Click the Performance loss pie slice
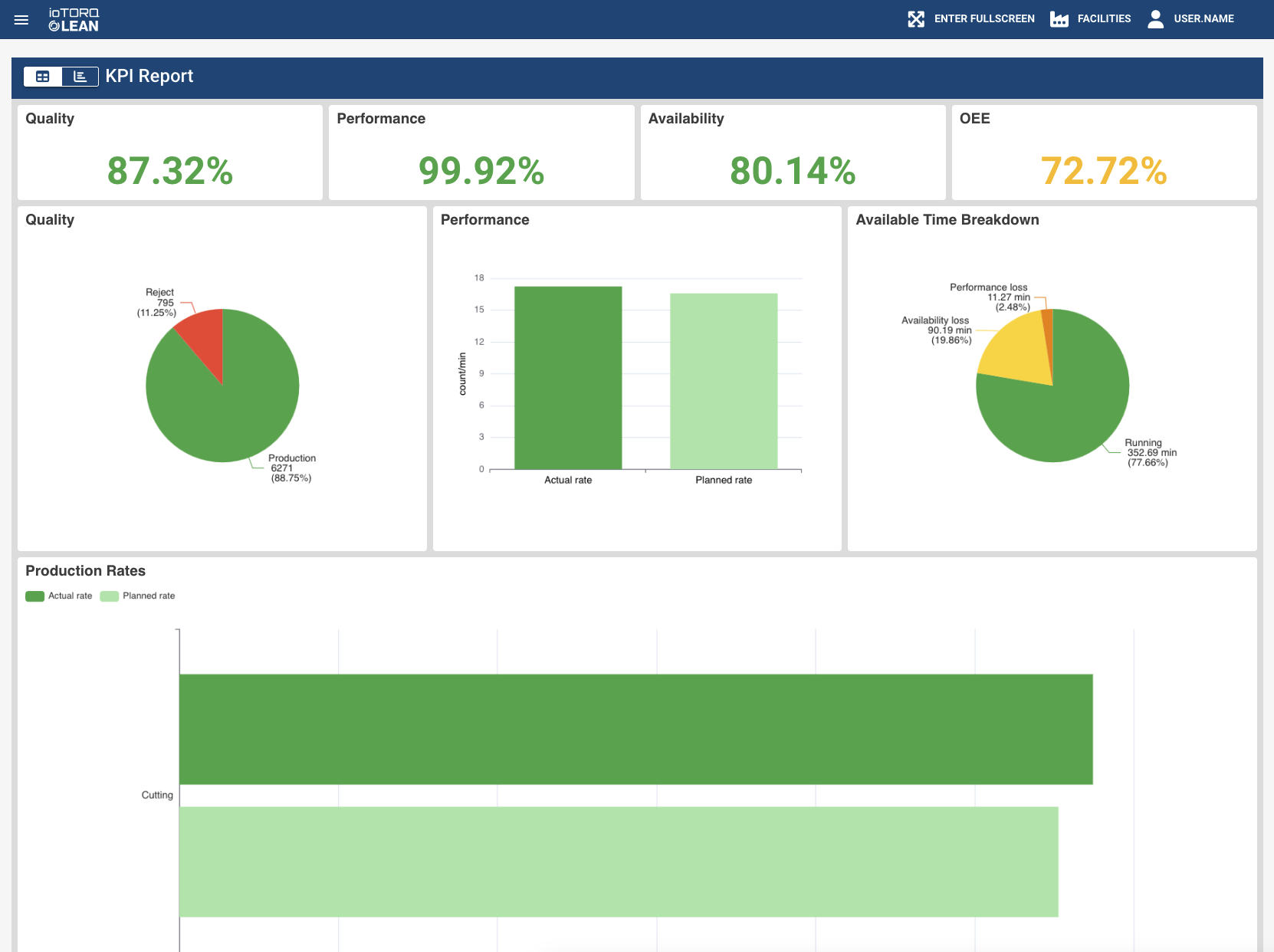Screen dimensions: 1274x952 tap(1047, 318)
